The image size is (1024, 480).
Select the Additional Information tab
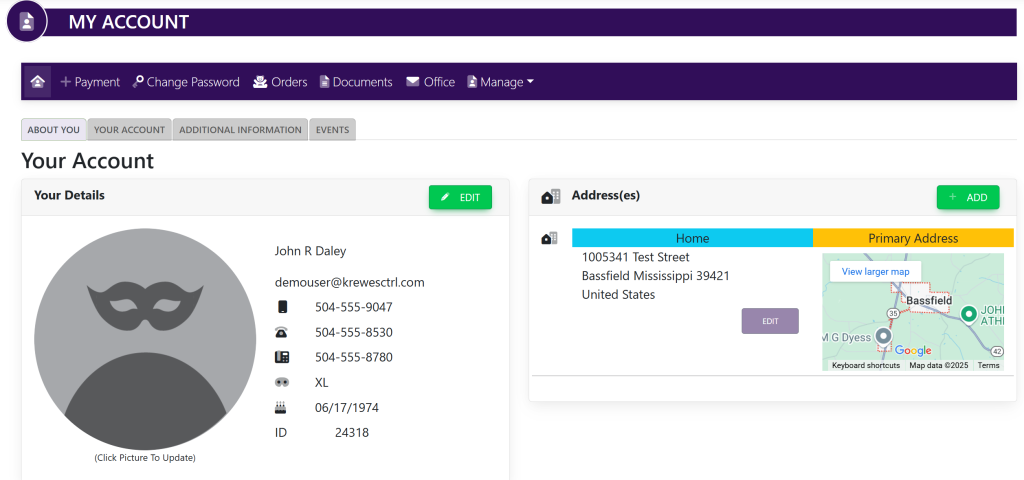tap(240, 130)
